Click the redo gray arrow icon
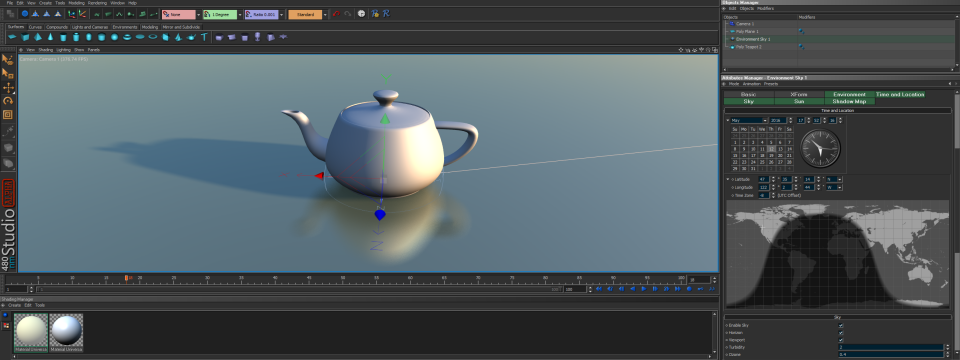The image size is (960, 360). point(348,13)
